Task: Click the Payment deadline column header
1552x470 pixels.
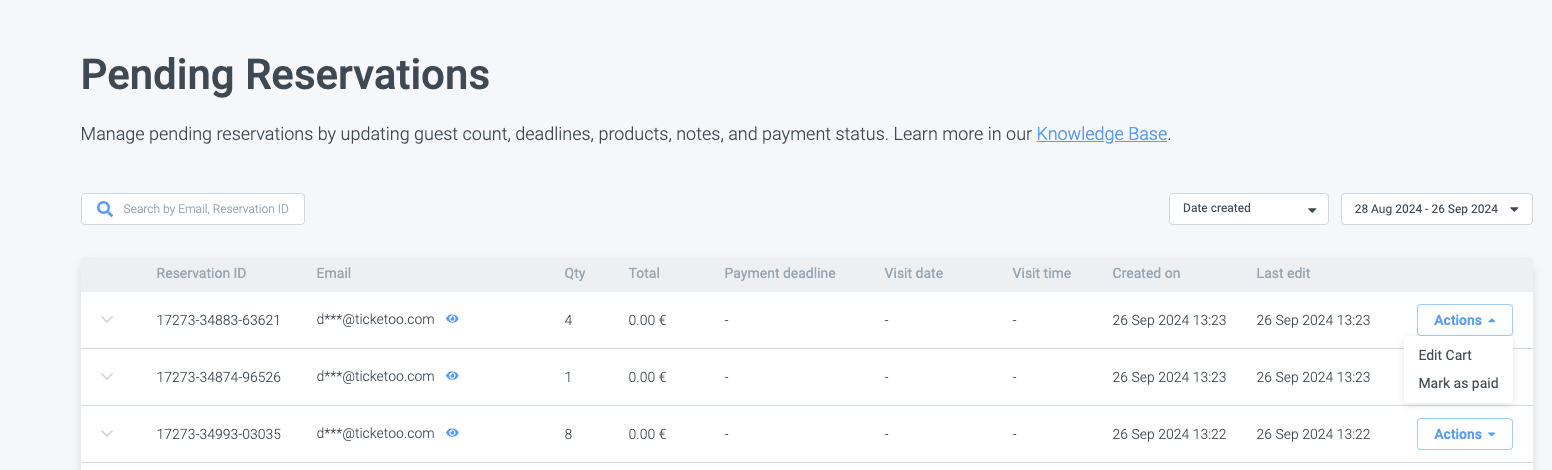Action: 779,273
